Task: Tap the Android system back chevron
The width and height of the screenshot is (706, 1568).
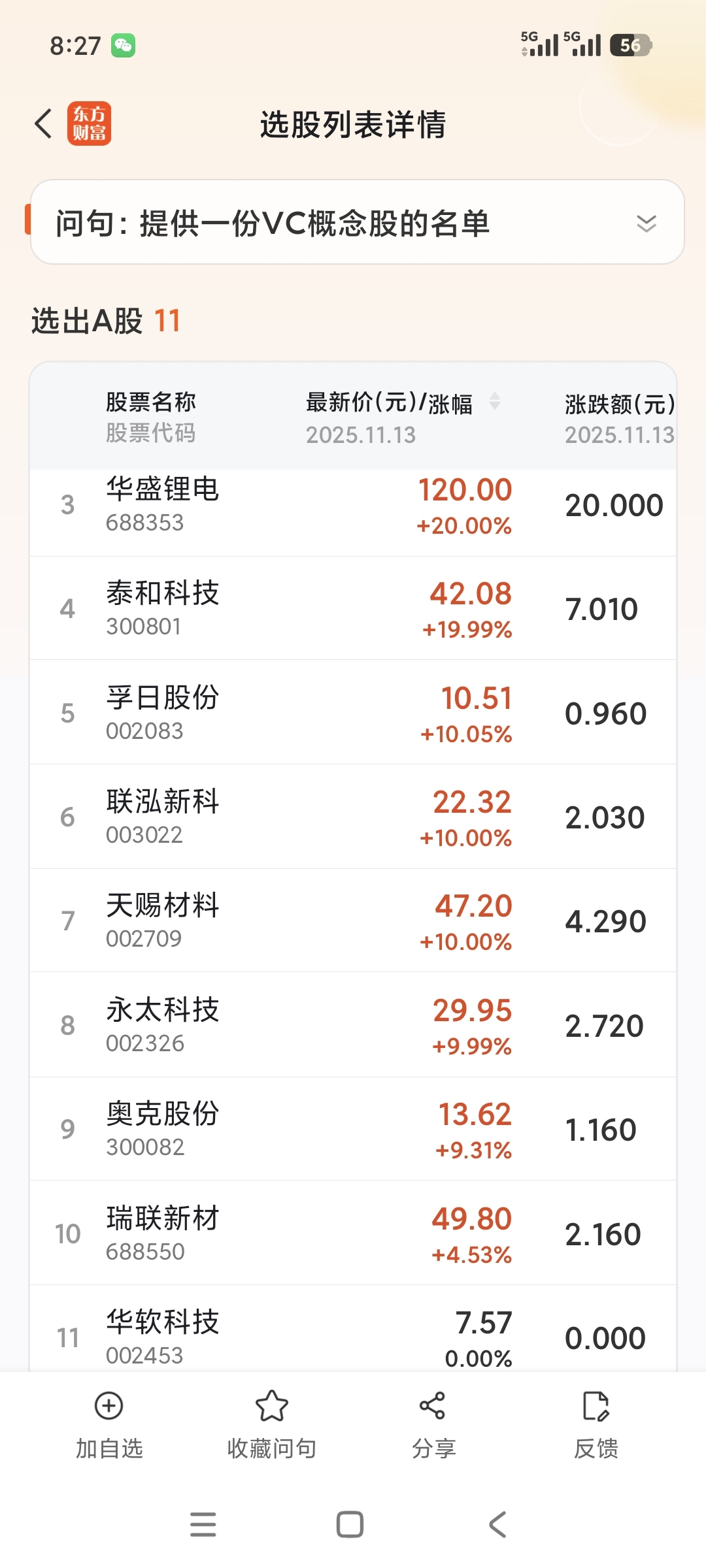Action: click(497, 1524)
